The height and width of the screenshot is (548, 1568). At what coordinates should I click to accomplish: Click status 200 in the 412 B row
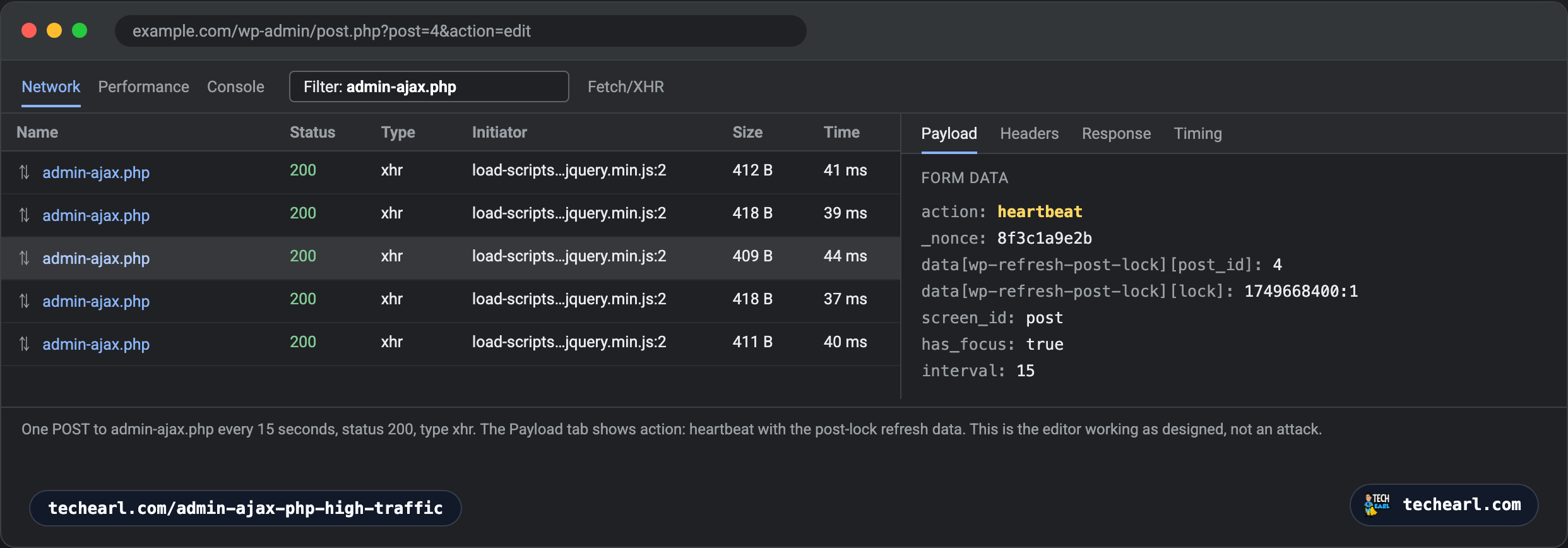303,170
